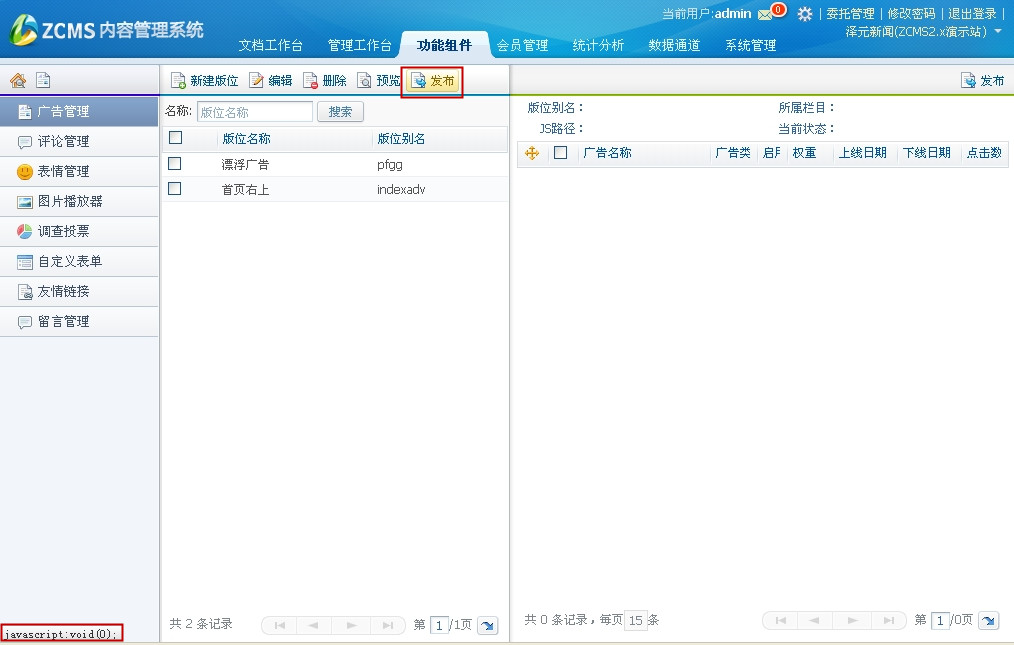Screen dimensions: 1014x645
Task: Expand the 泽元新闻 site selector dropdown
Action: pyautogui.click(x=997, y=32)
